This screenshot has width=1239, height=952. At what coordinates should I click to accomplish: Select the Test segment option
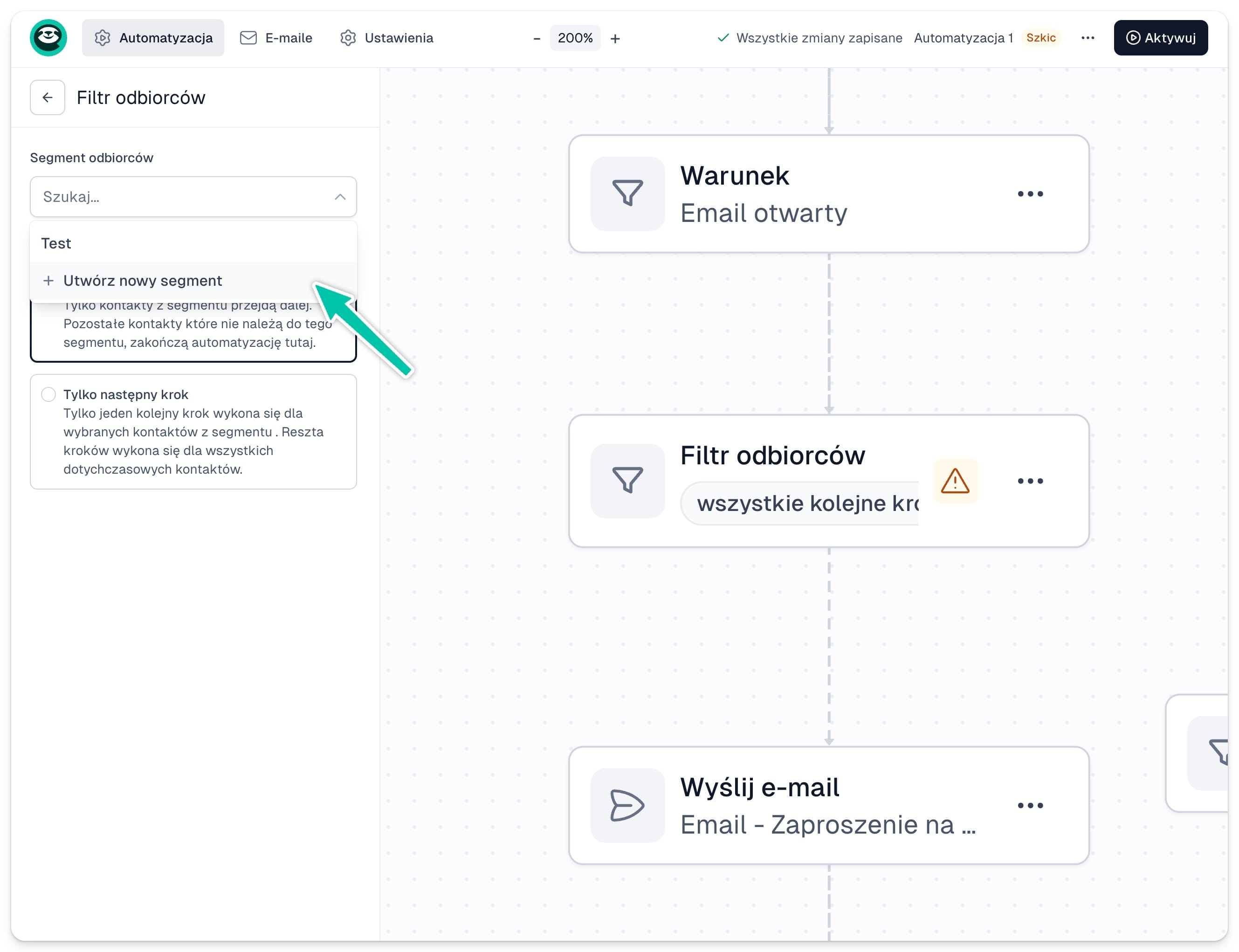(193, 243)
